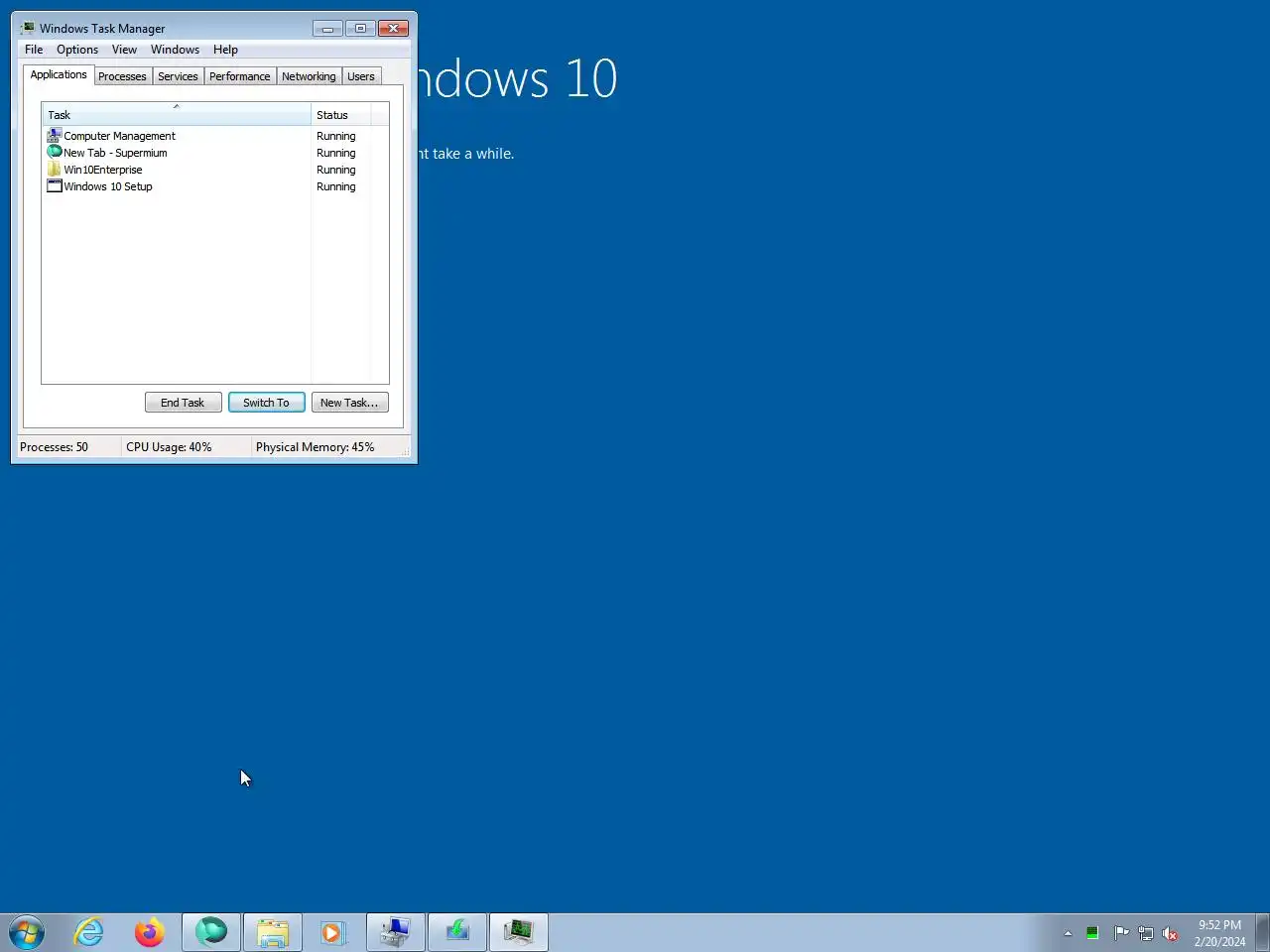This screenshot has height=952, width=1270.
Task: Open the Help menu
Action: pos(225,50)
